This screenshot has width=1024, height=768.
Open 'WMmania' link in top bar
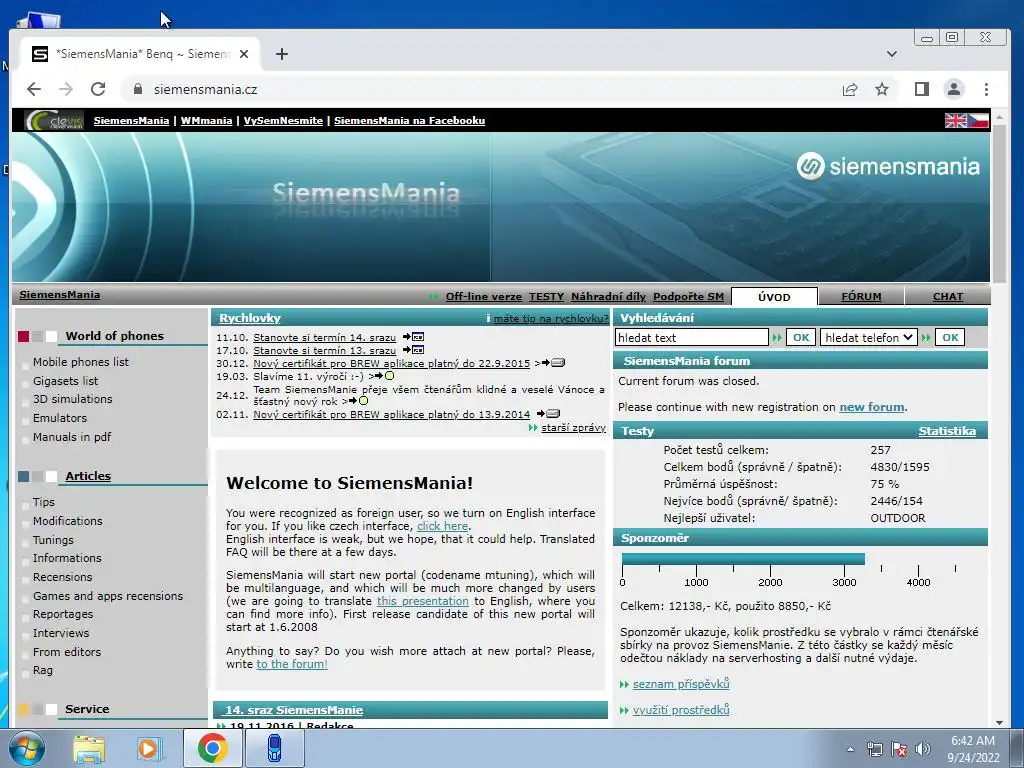coord(206,120)
